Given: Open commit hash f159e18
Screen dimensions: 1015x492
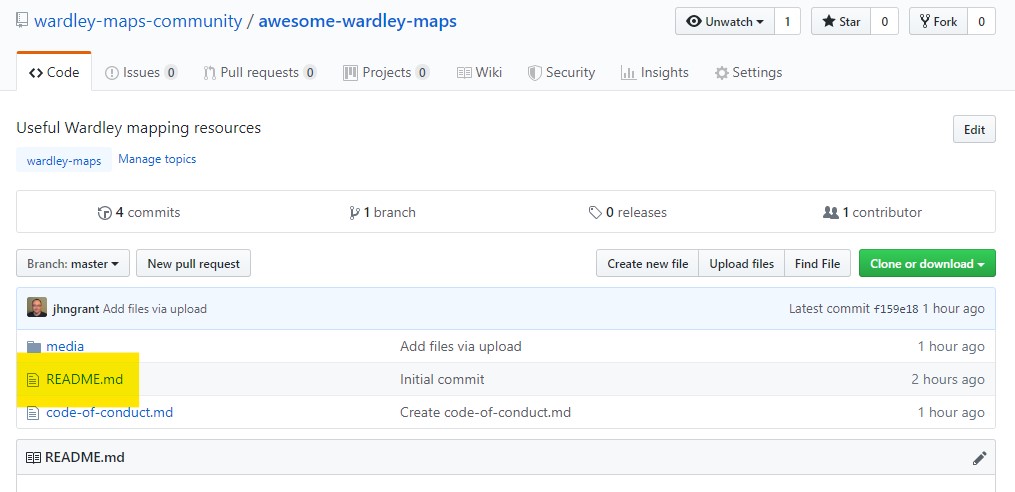Looking at the screenshot, I should click(x=896, y=309).
